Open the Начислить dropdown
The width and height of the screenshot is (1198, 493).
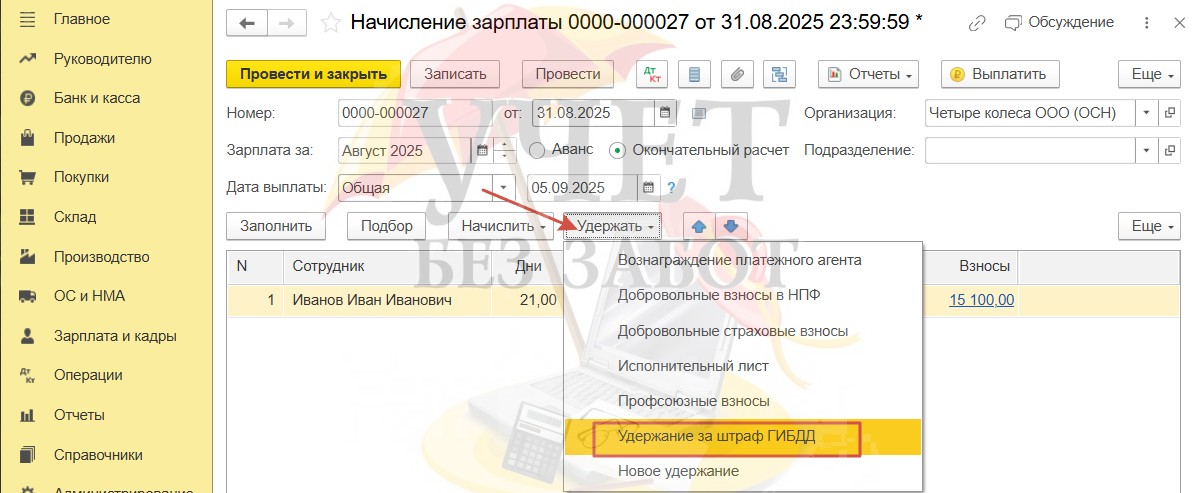click(x=503, y=226)
